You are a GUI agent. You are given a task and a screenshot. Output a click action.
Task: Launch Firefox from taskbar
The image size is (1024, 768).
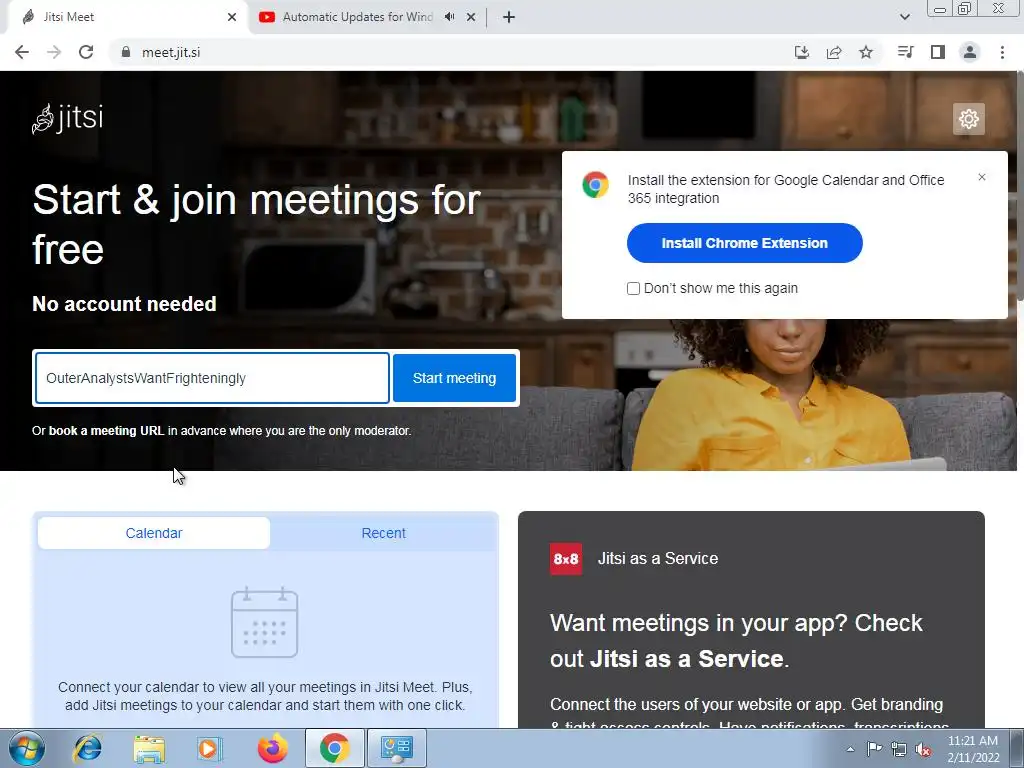pyautogui.click(x=272, y=748)
